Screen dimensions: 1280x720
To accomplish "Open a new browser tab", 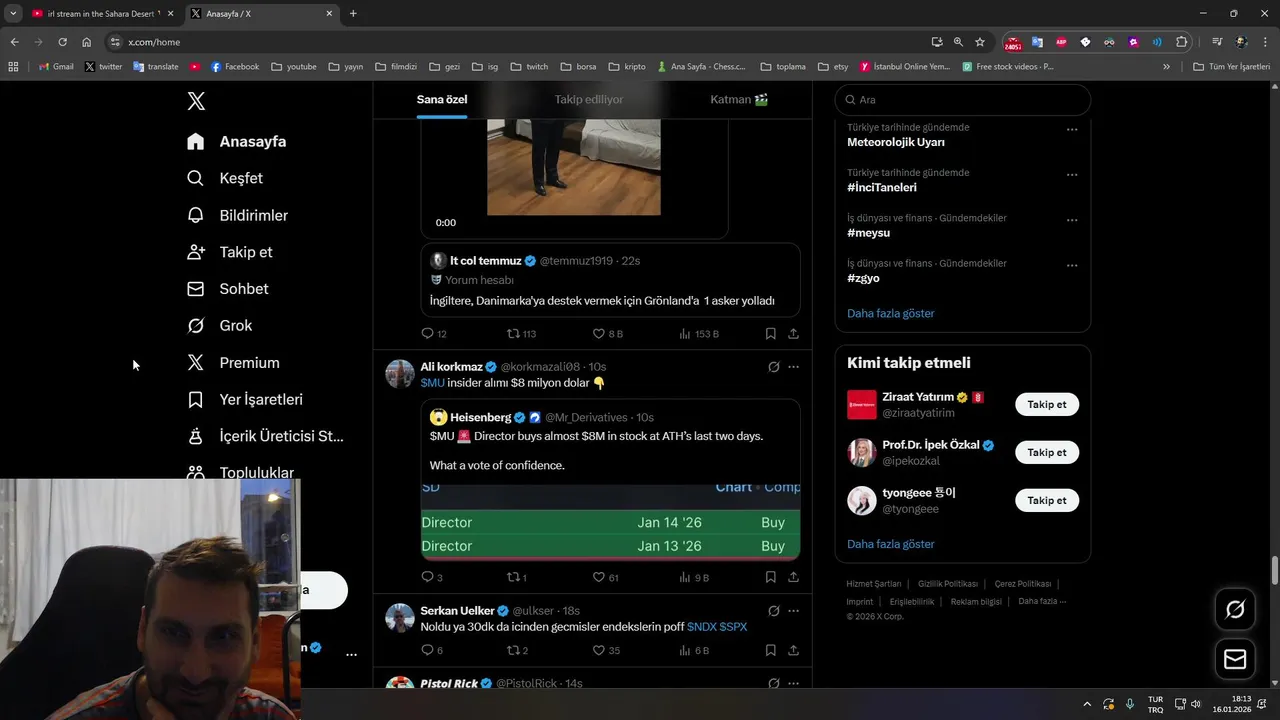I will click(x=353, y=14).
